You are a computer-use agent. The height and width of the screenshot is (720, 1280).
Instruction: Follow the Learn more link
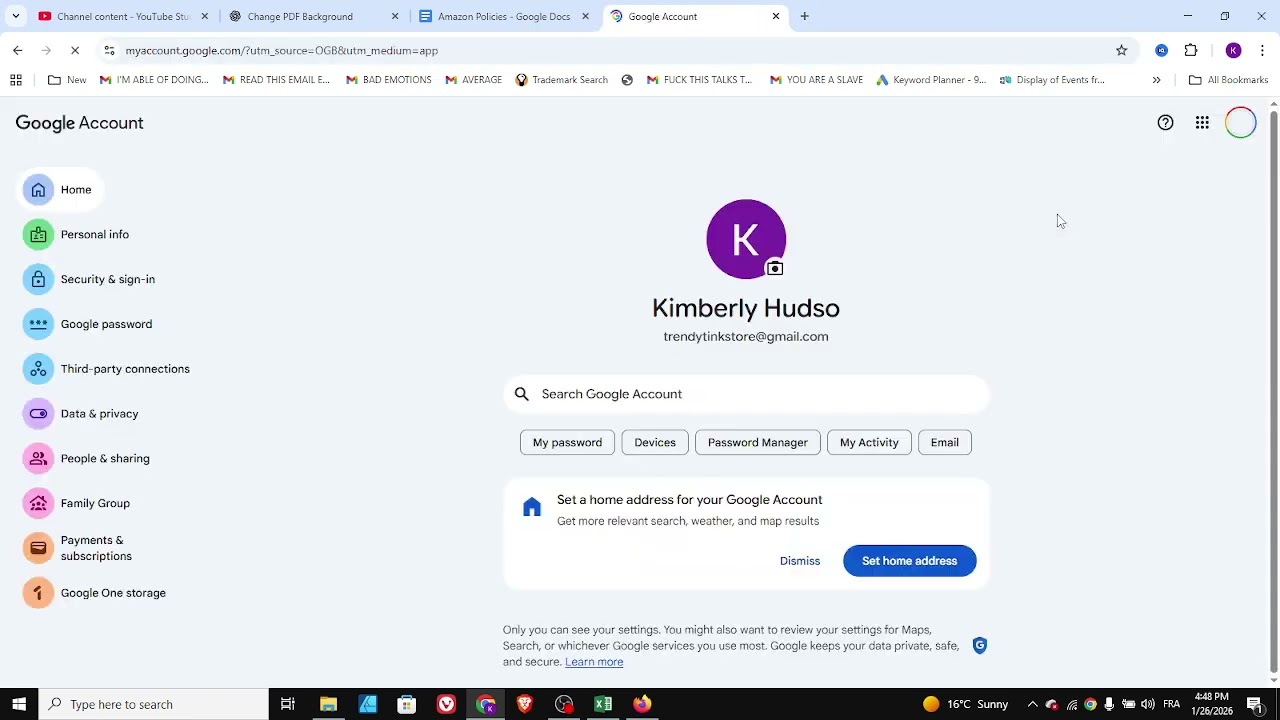pyautogui.click(x=594, y=662)
